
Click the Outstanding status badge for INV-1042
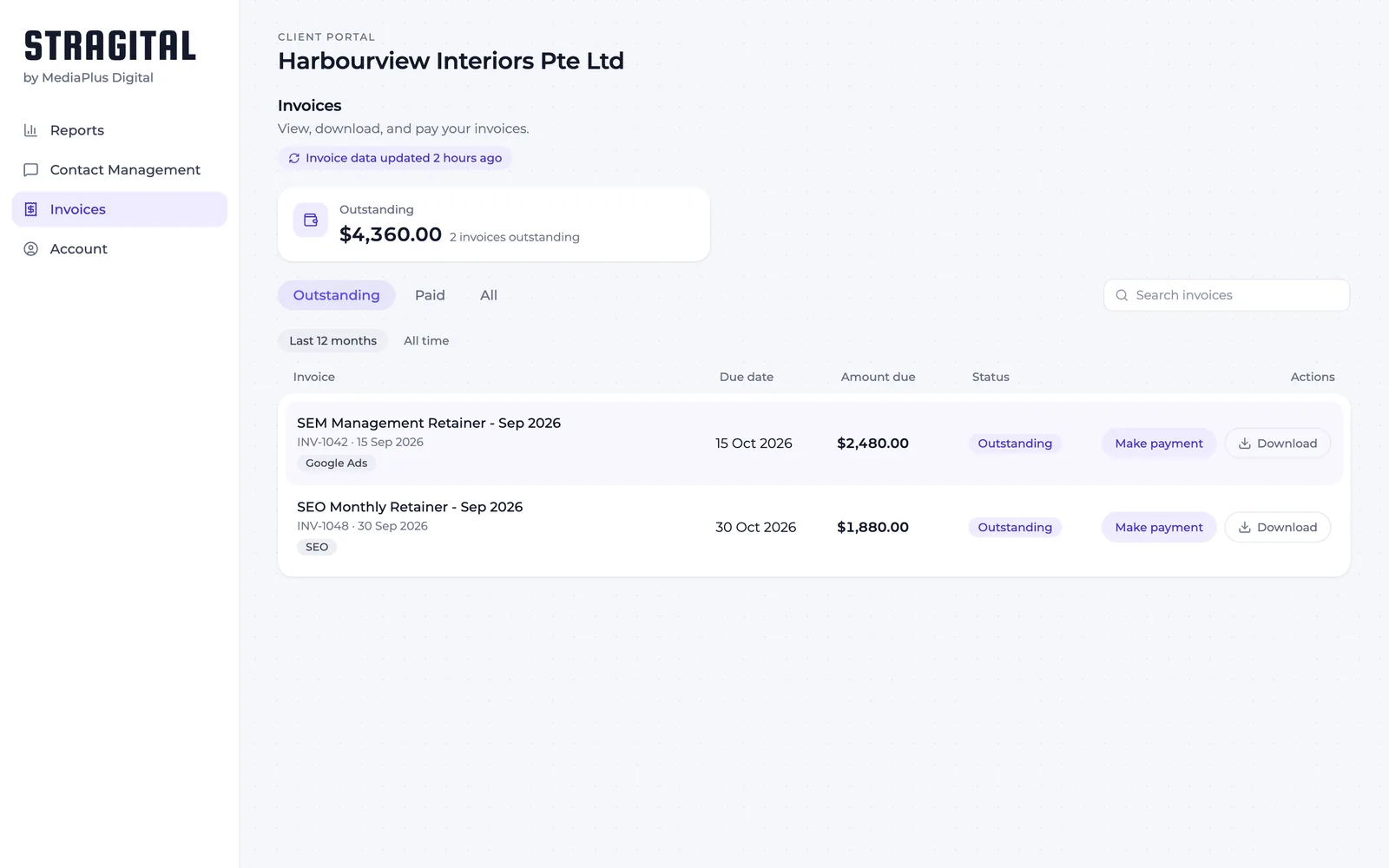pos(1015,444)
